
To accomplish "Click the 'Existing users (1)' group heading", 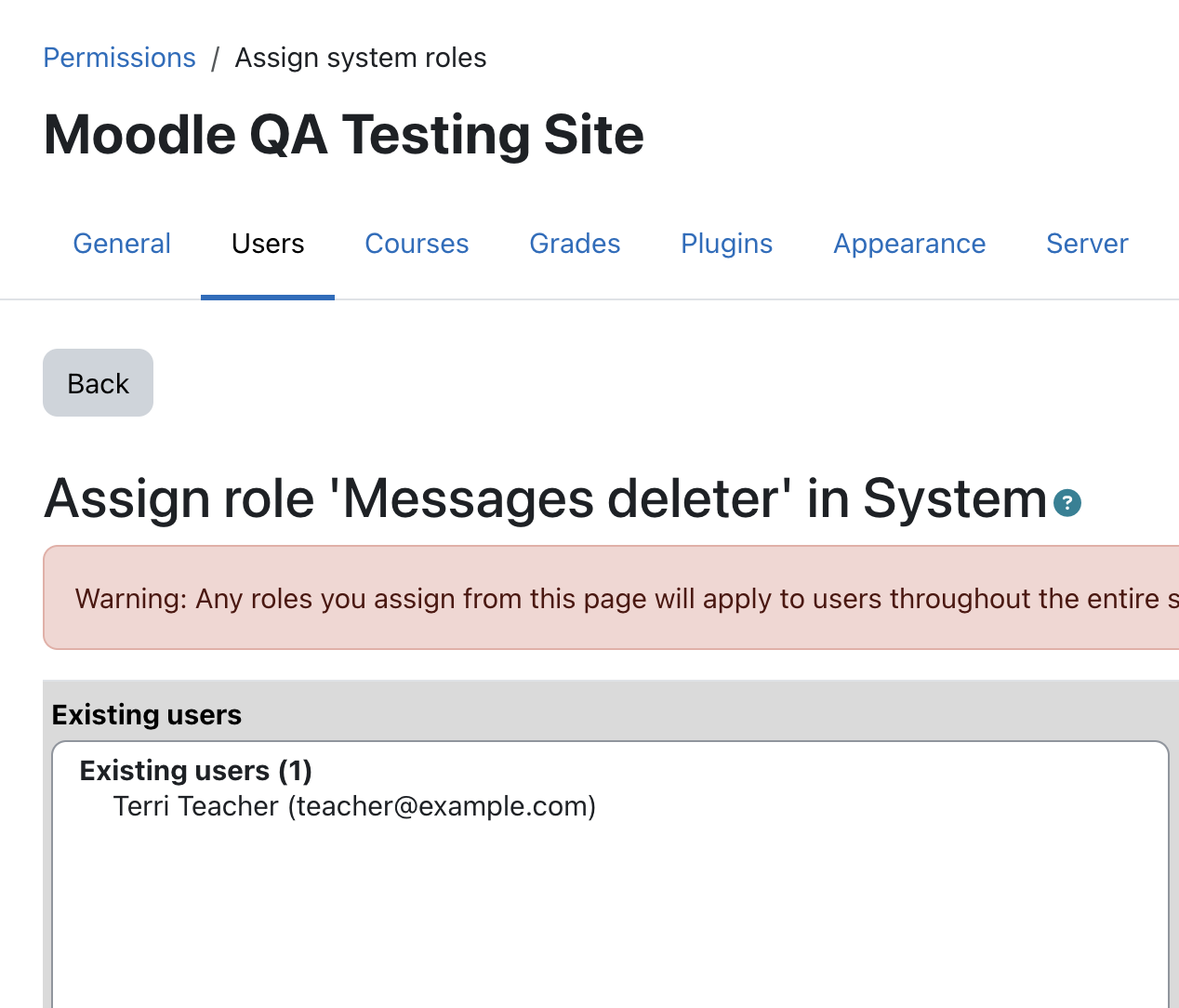I will [x=196, y=771].
